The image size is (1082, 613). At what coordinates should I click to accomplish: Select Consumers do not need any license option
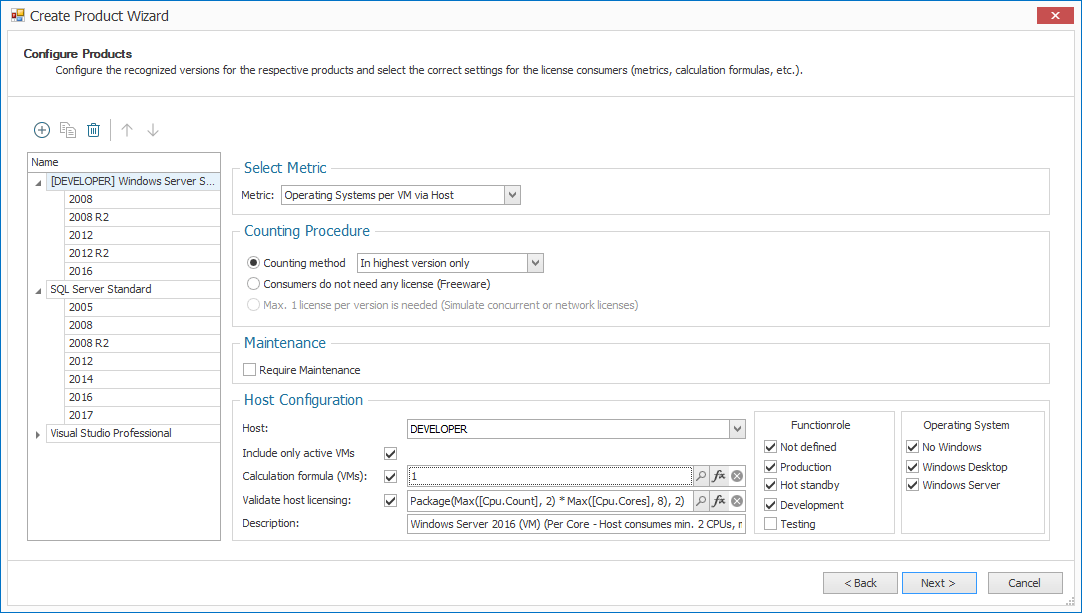click(x=253, y=284)
